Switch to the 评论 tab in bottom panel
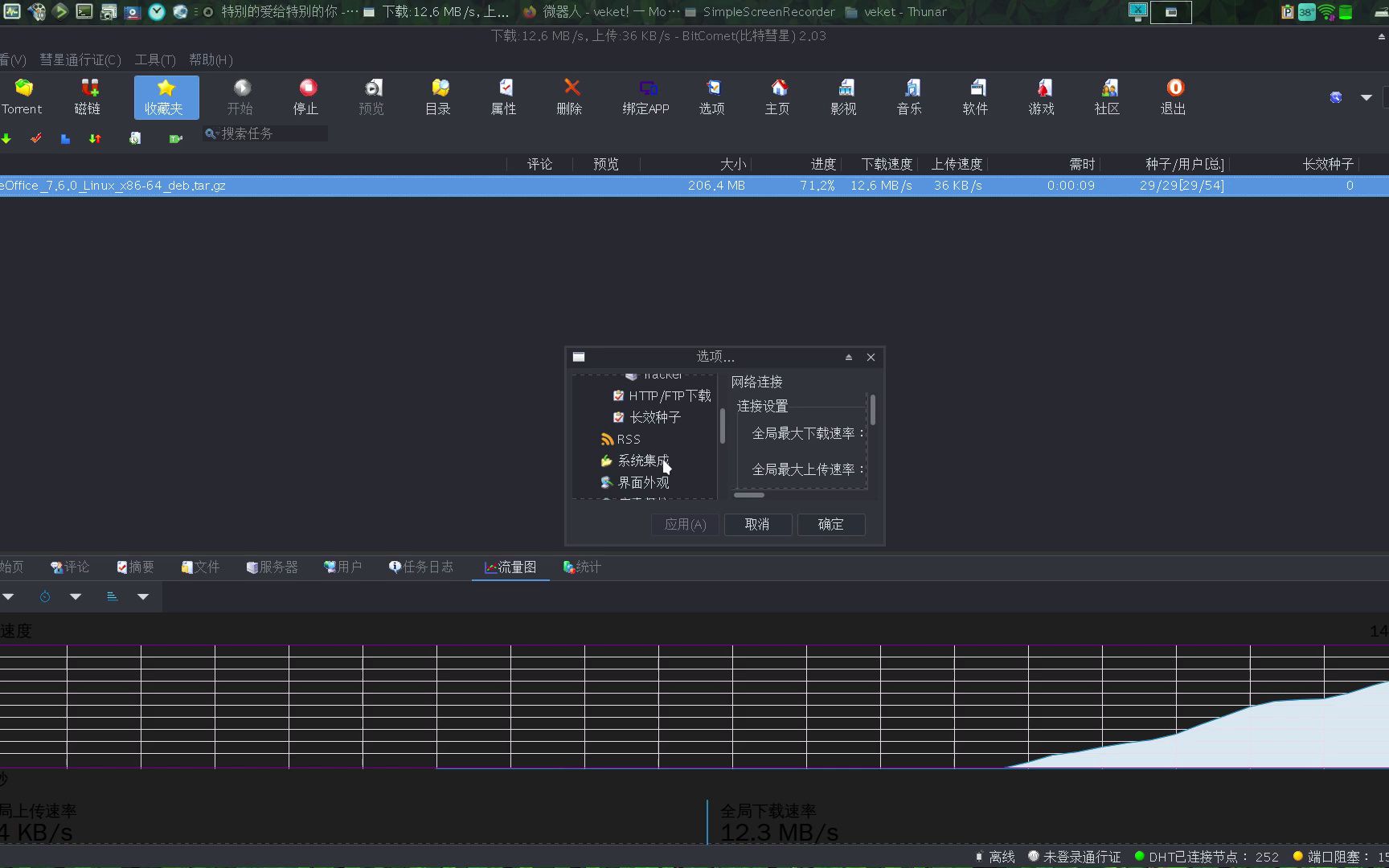1389x868 pixels. point(70,567)
